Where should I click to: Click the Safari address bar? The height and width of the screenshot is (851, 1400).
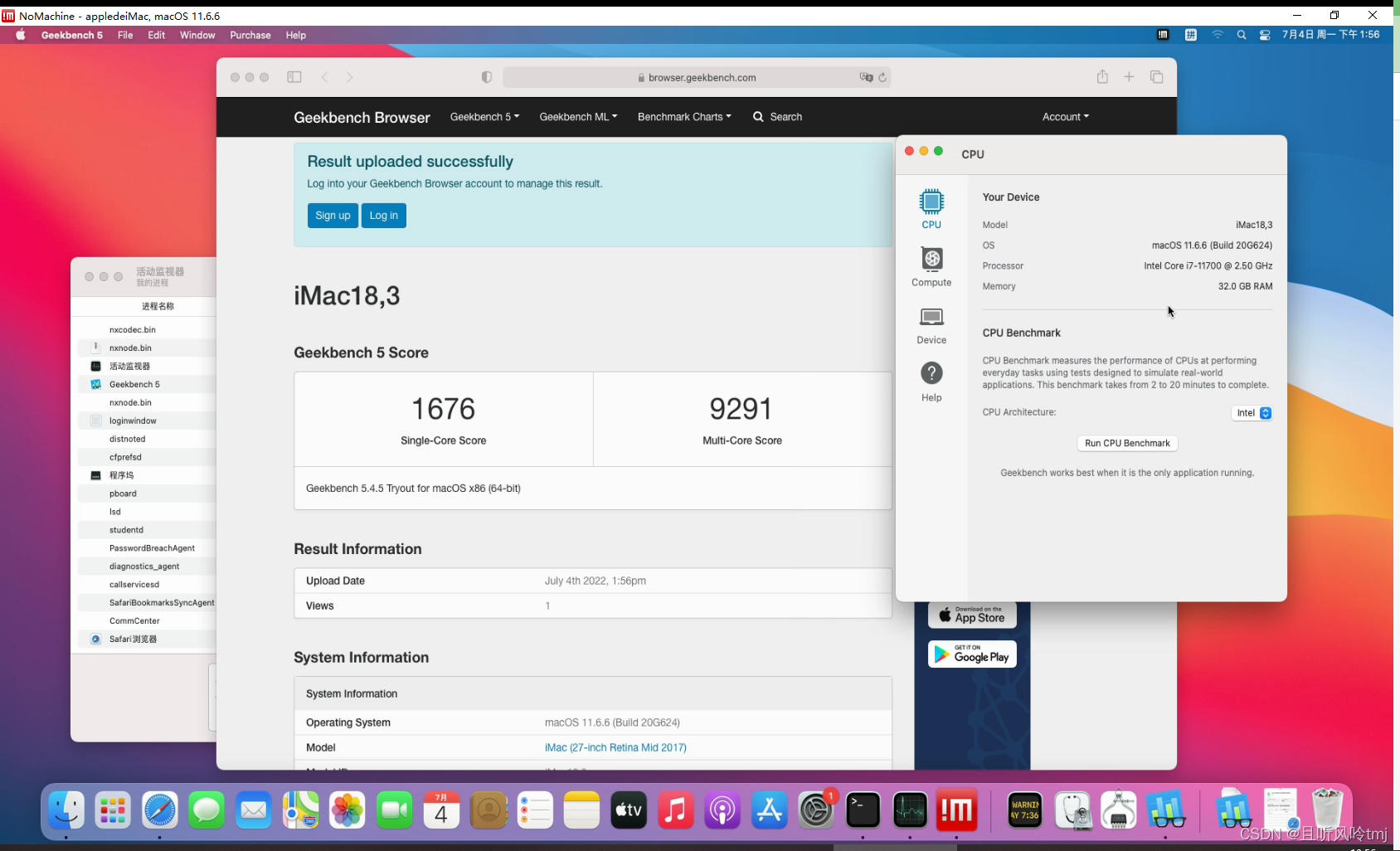[x=697, y=77]
